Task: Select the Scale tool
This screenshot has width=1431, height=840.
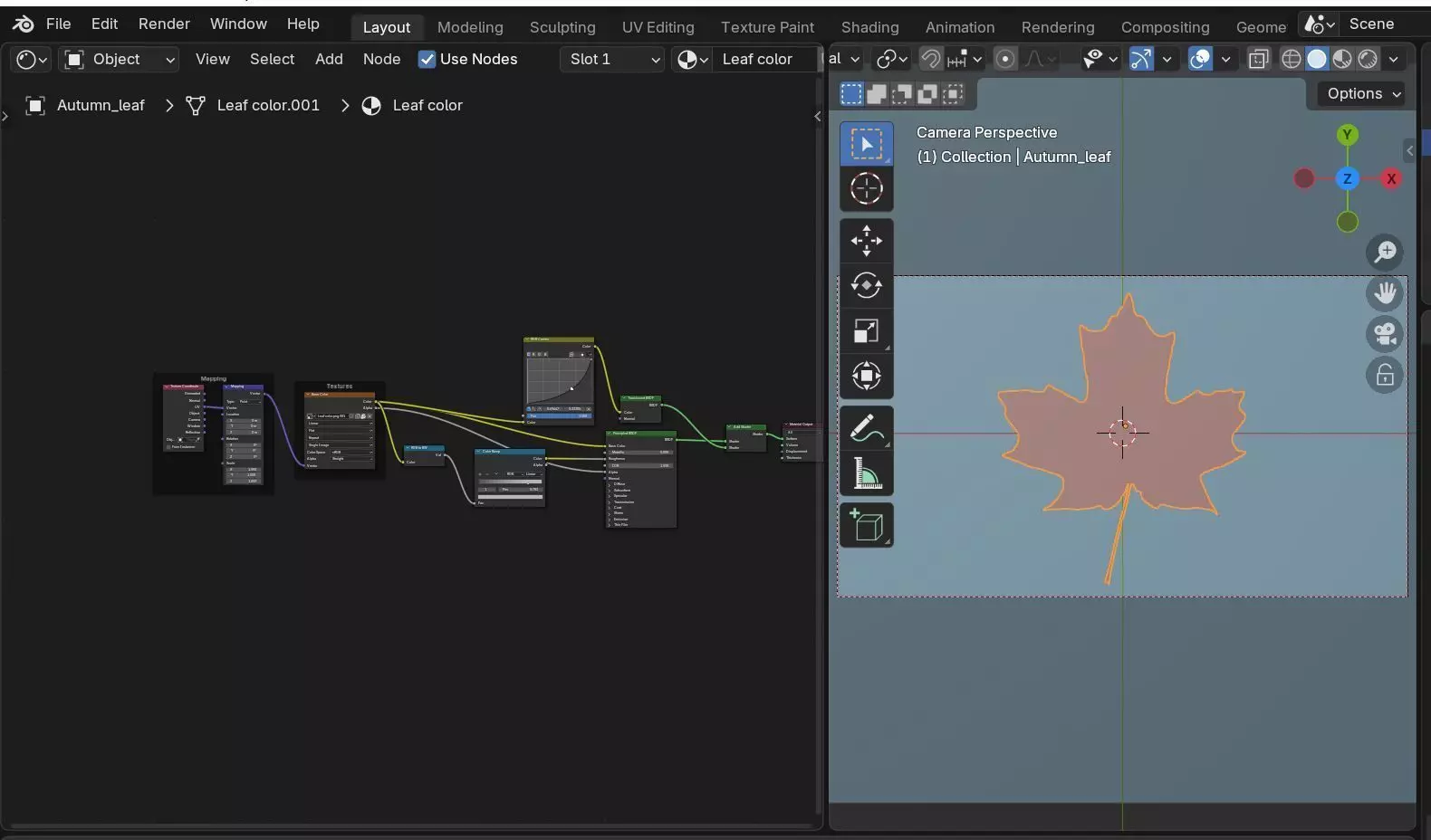Action: pyautogui.click(x=867, y=331)
